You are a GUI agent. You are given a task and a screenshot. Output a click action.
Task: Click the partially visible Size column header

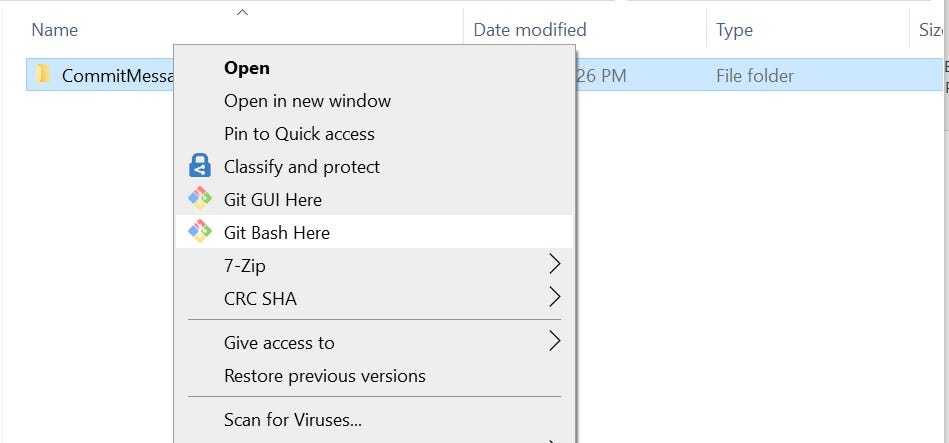(931, 30)
